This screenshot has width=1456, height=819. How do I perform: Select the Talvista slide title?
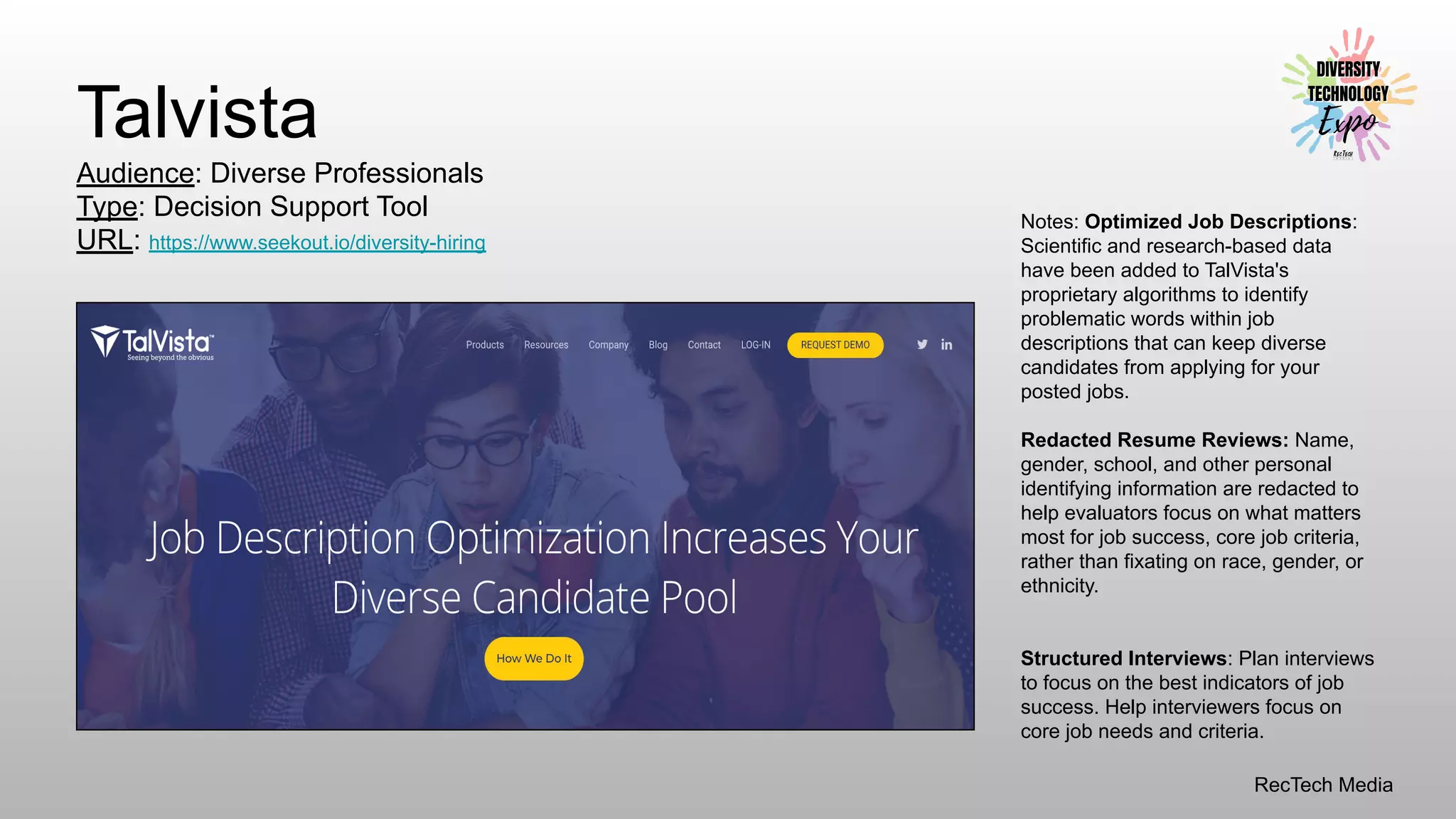(197, 112)
